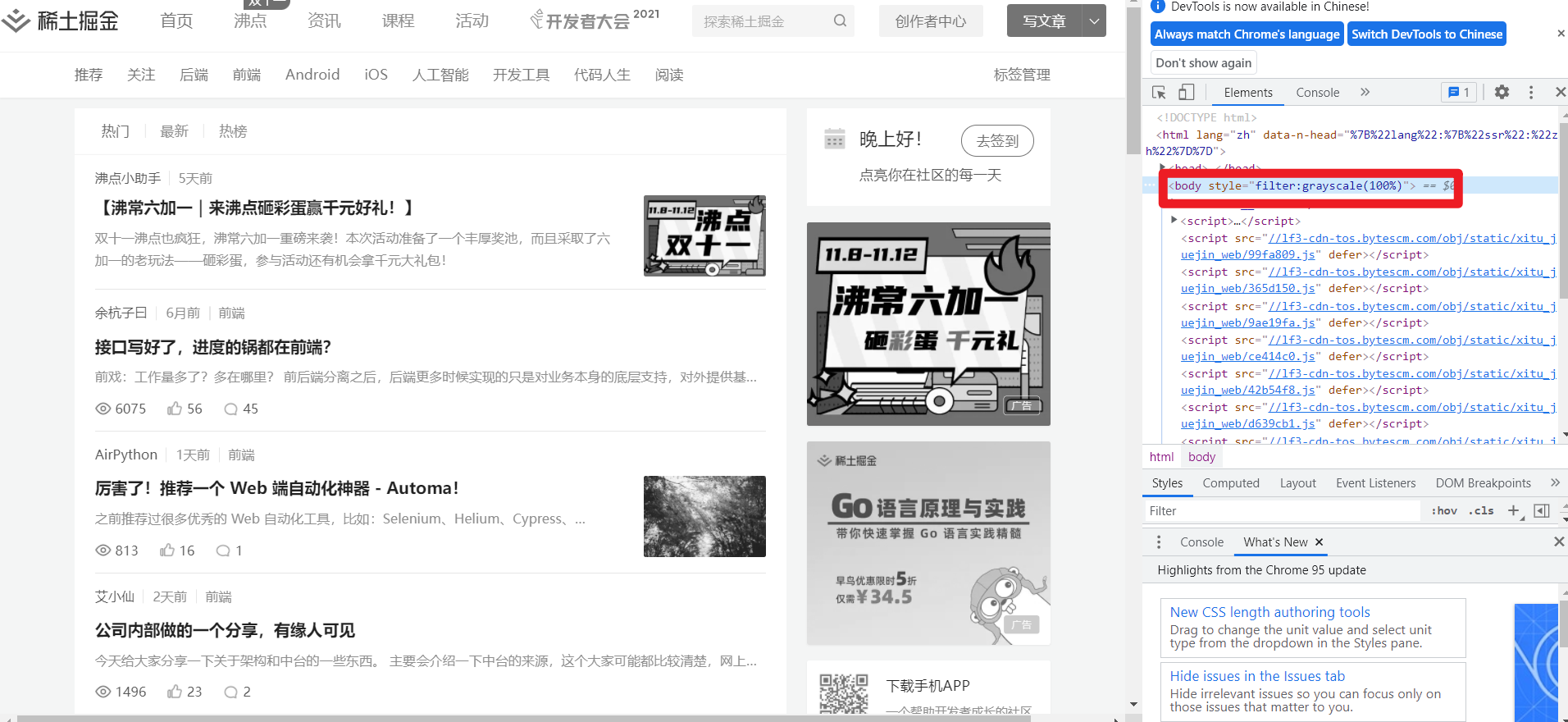Click view icon next to 813
Screen dimensions: 1568x722
click(103, 551)
